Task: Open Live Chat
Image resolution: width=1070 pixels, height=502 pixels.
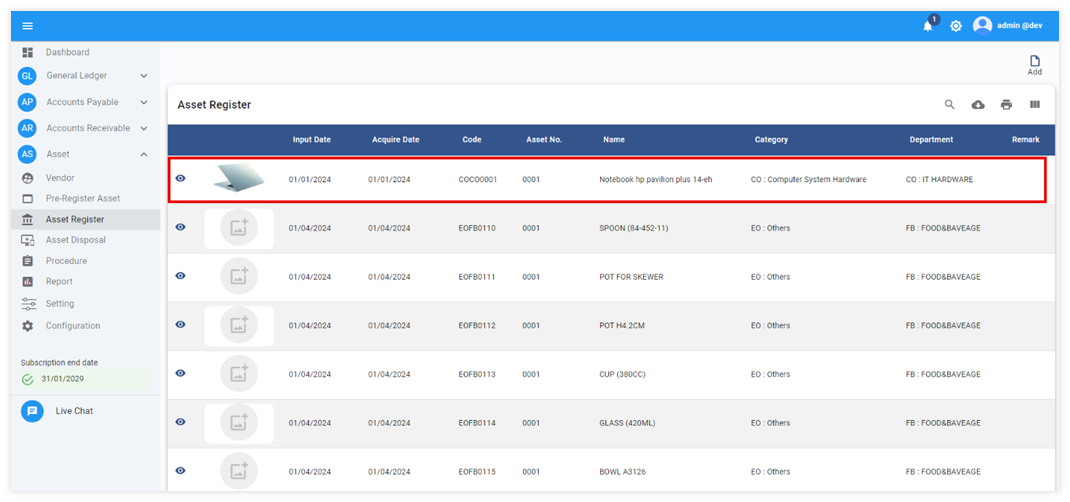Action: tap(73, 411)
